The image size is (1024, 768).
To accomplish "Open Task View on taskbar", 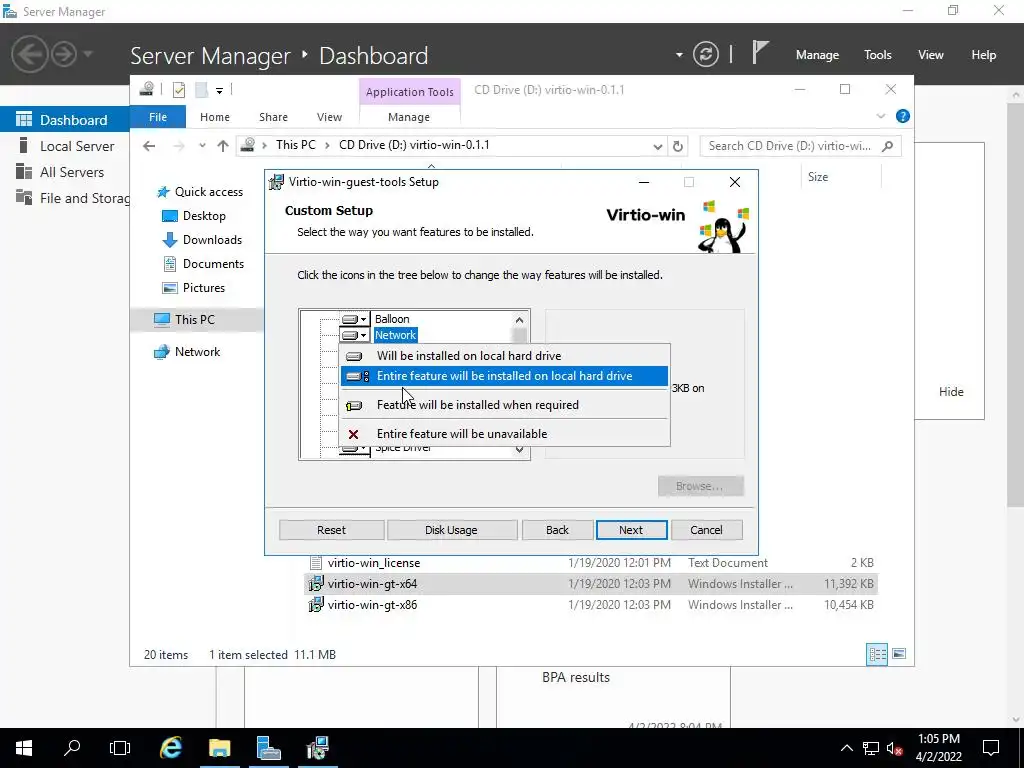I will tap(120, 748).
